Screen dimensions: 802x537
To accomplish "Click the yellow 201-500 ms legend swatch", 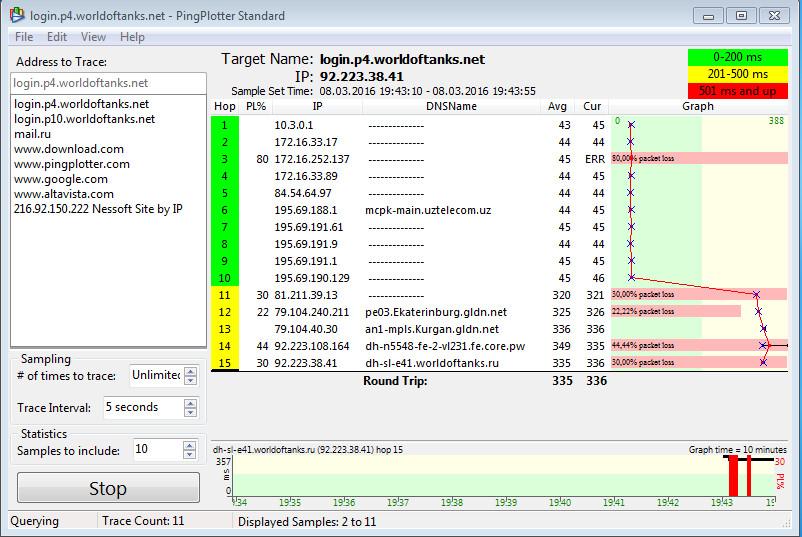I will (x=738, y=74).
